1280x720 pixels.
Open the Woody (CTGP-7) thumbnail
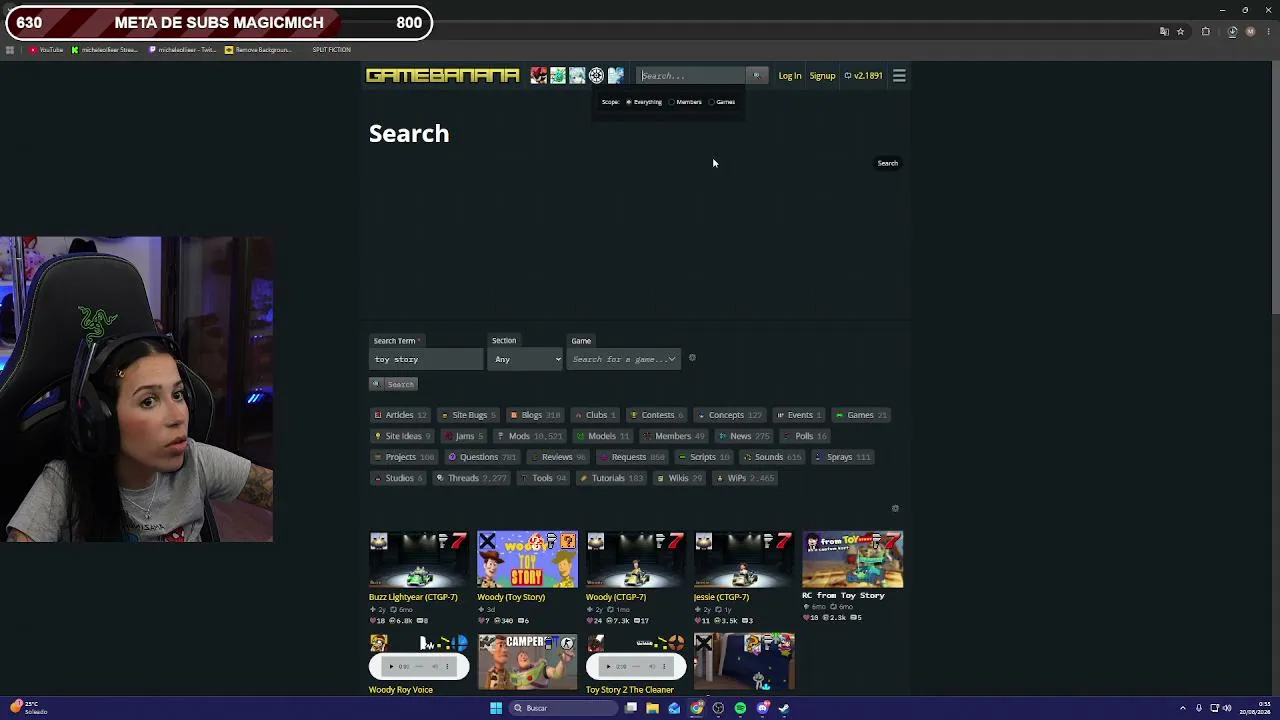coord(636,559)
